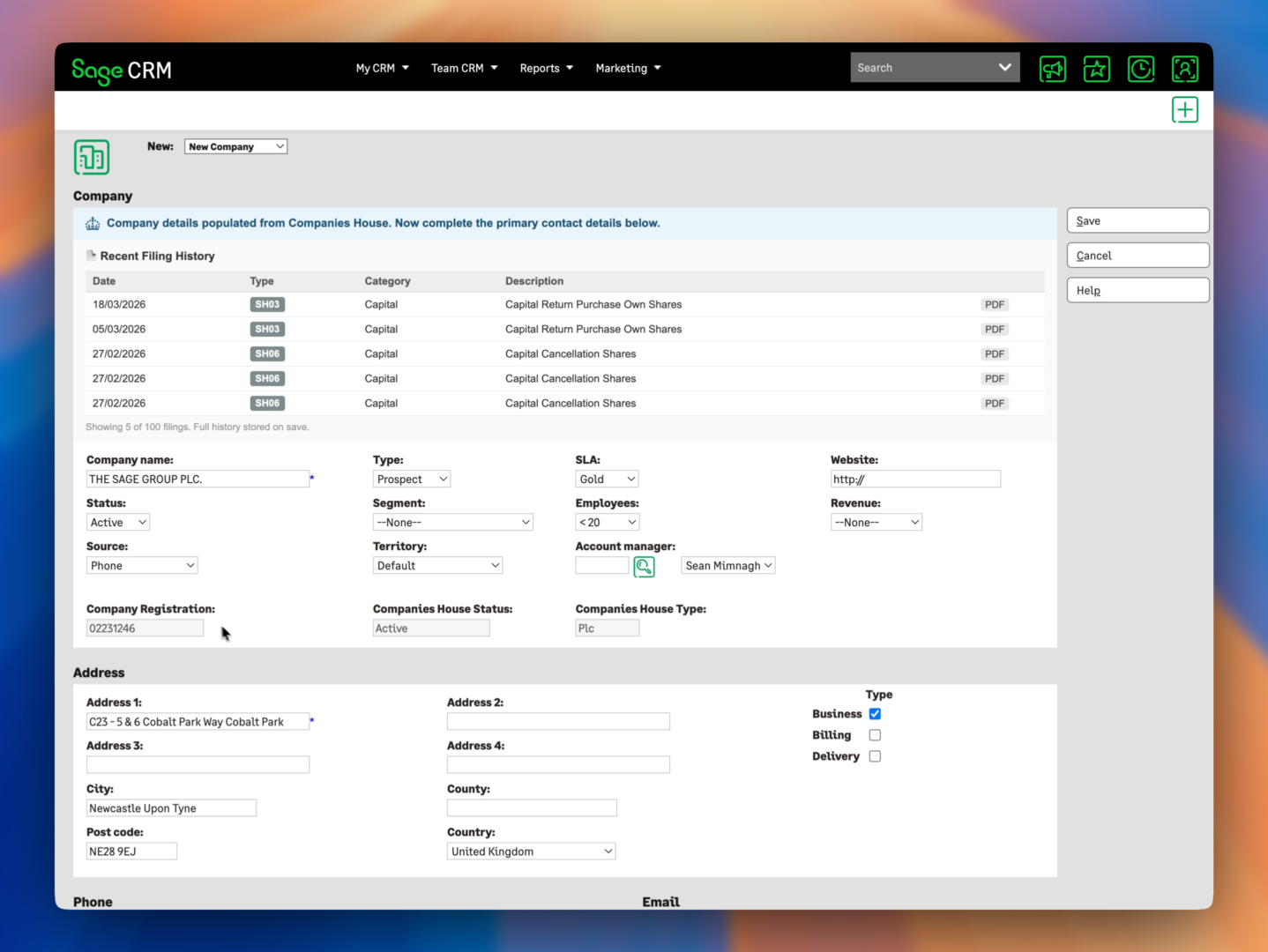This screenshot has width=1268, height=952.
Task: Open the New Company dropdown
Action: [235, 146]
